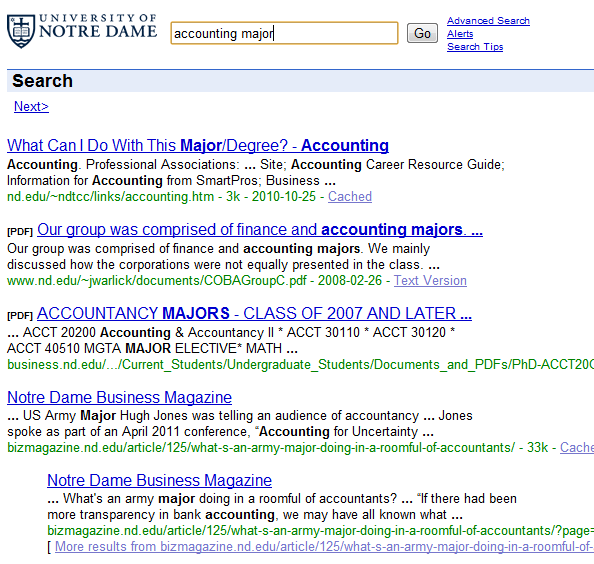Open the Advanced Search link
The image size is (594, 564).
coord(488,21)
